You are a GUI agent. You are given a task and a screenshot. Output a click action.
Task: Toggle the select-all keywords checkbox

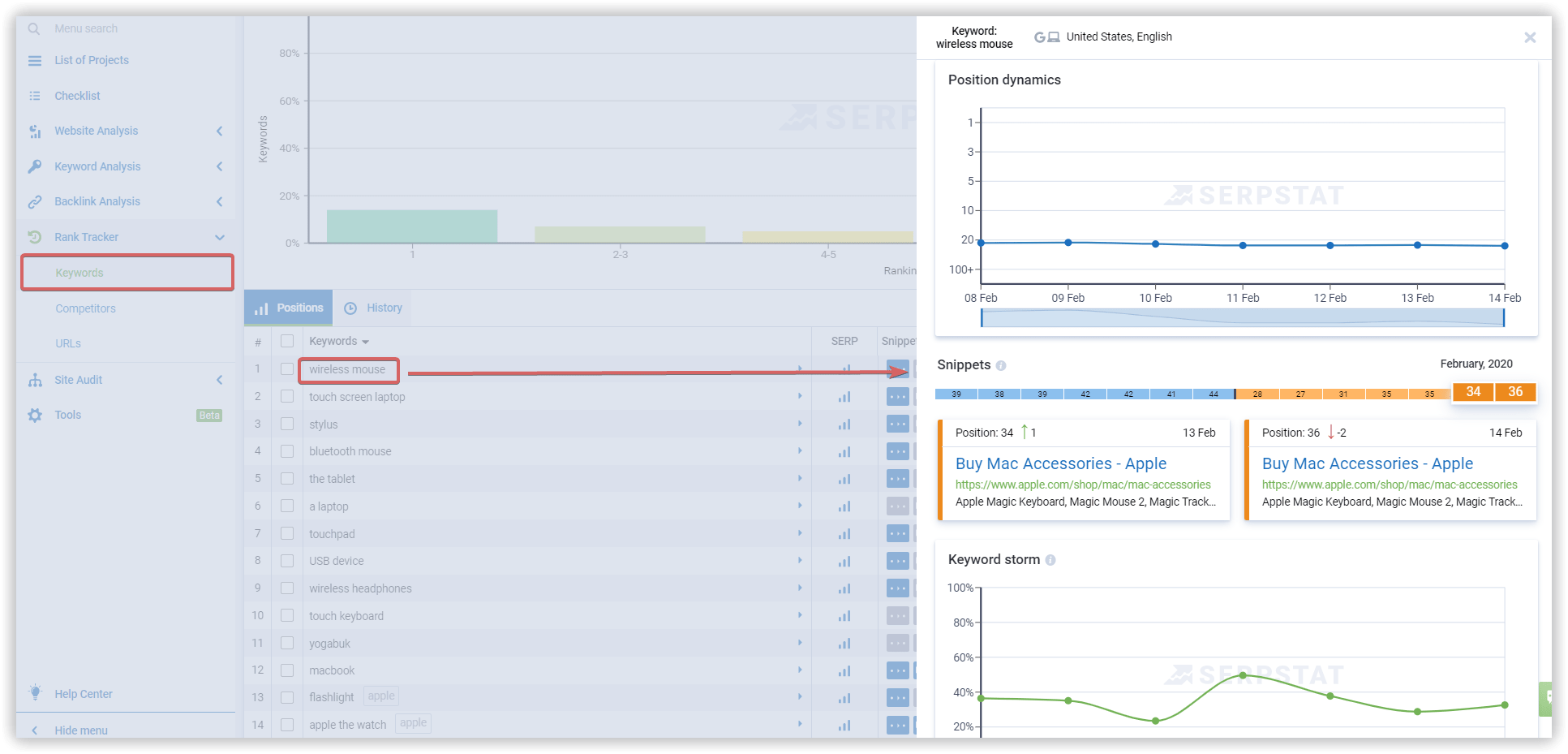(287, 341)
